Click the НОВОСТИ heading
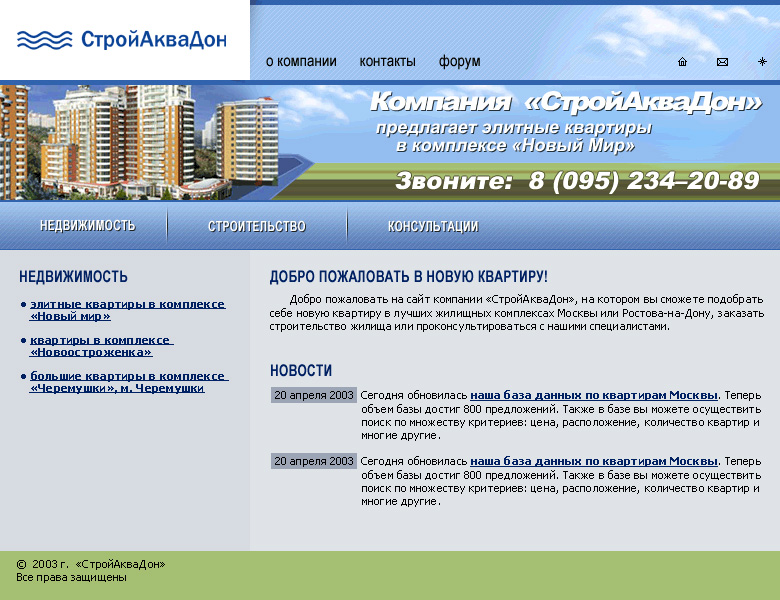The width and height of the screenshot is (780, 600). point(301,371)
